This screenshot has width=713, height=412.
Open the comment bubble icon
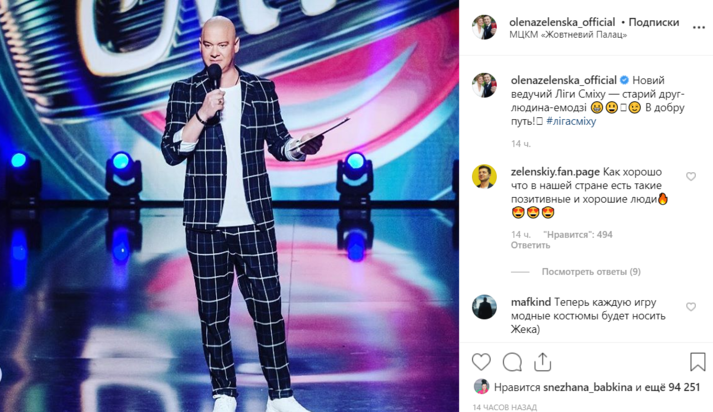coord(512,362)
